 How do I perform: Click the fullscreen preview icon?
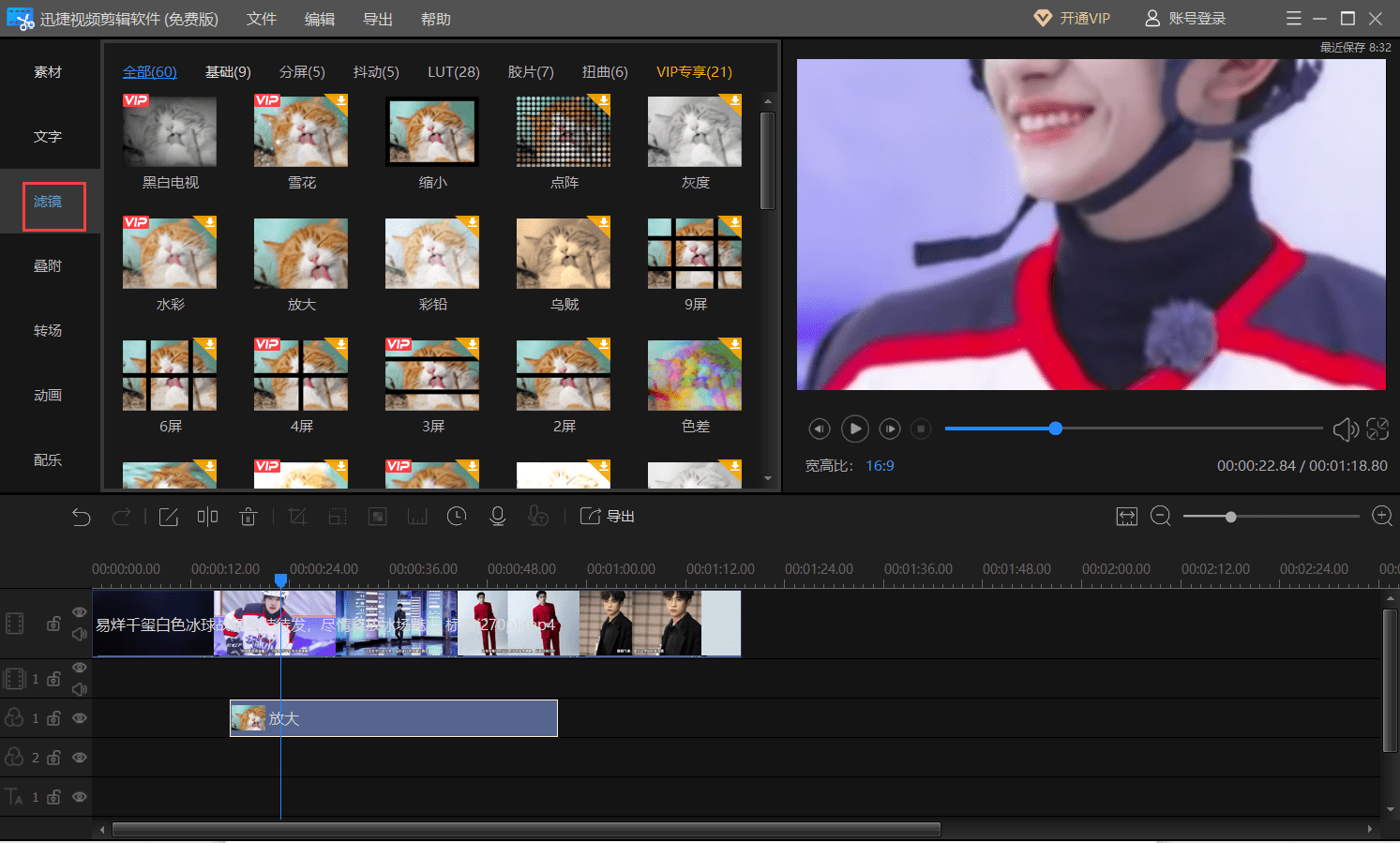coord(1377,429)
